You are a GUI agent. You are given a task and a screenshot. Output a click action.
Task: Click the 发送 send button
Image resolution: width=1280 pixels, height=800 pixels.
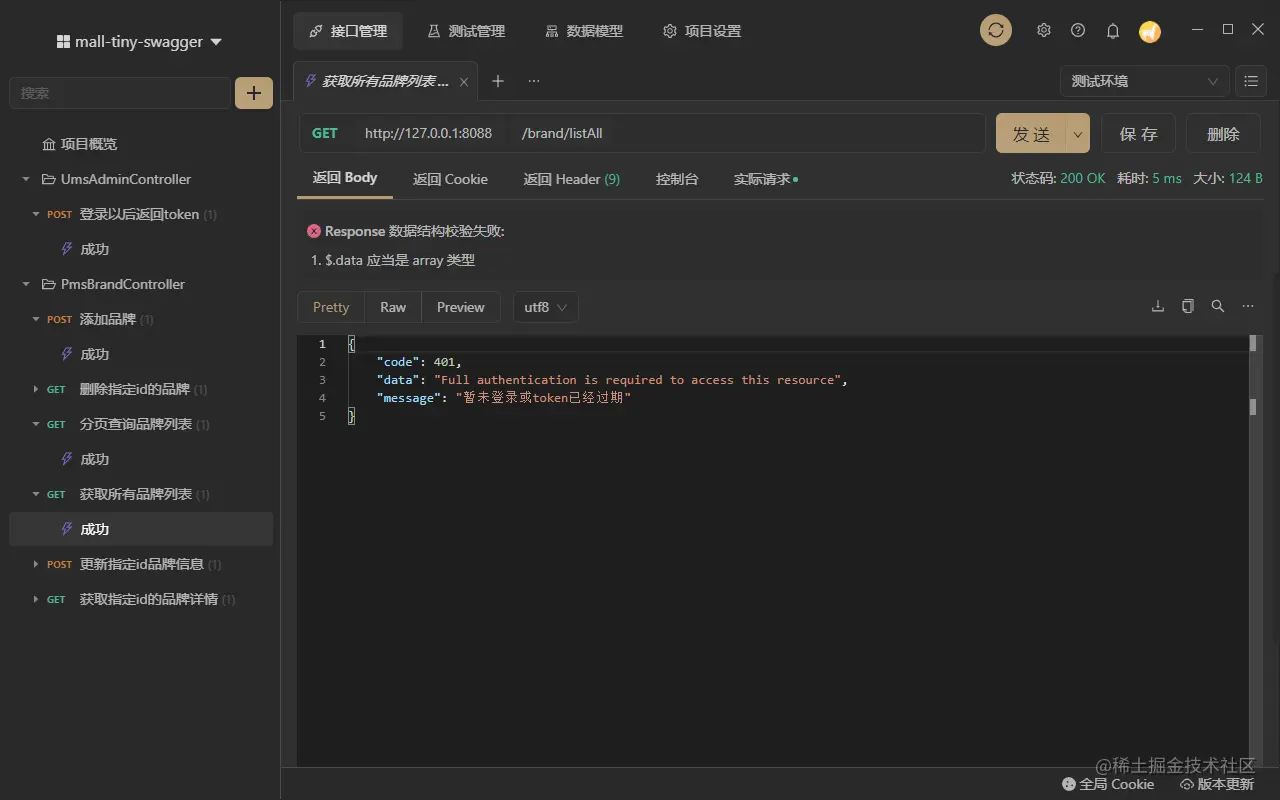[1031, 133]
